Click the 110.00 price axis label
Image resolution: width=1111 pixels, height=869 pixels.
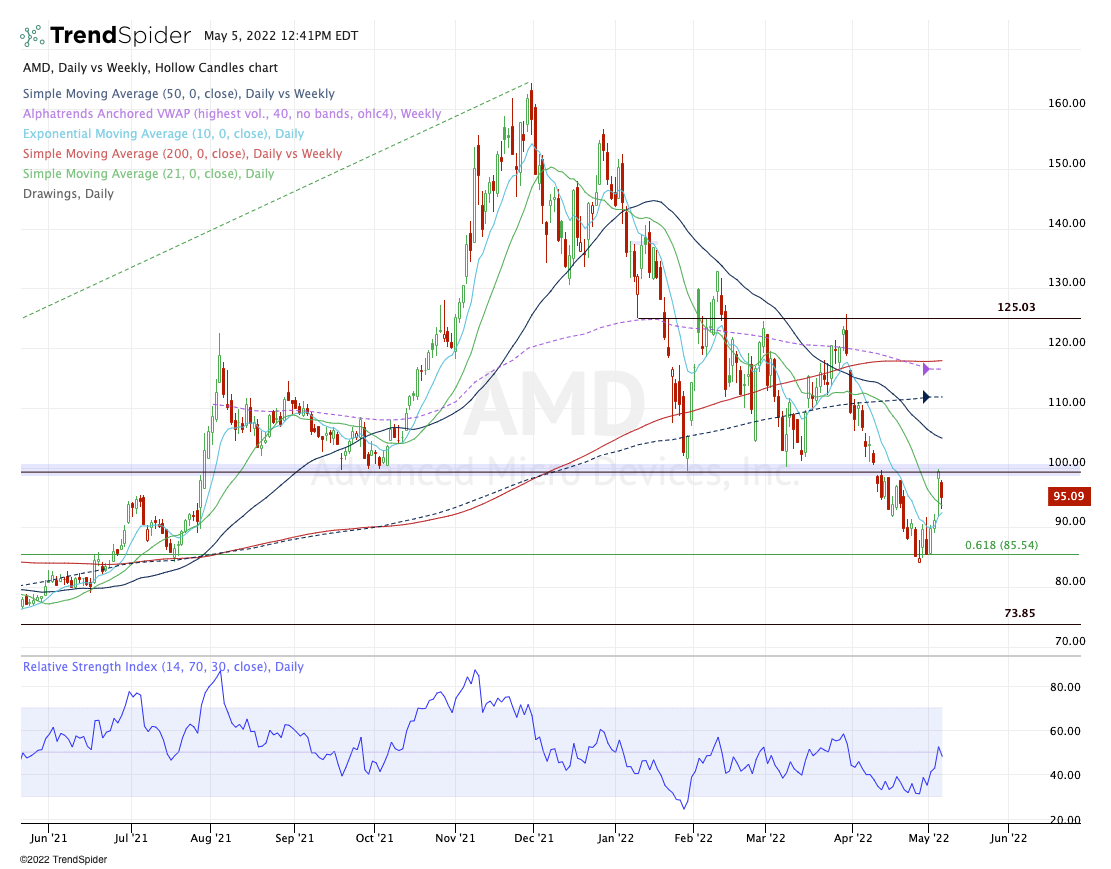tap(1066, 402)
